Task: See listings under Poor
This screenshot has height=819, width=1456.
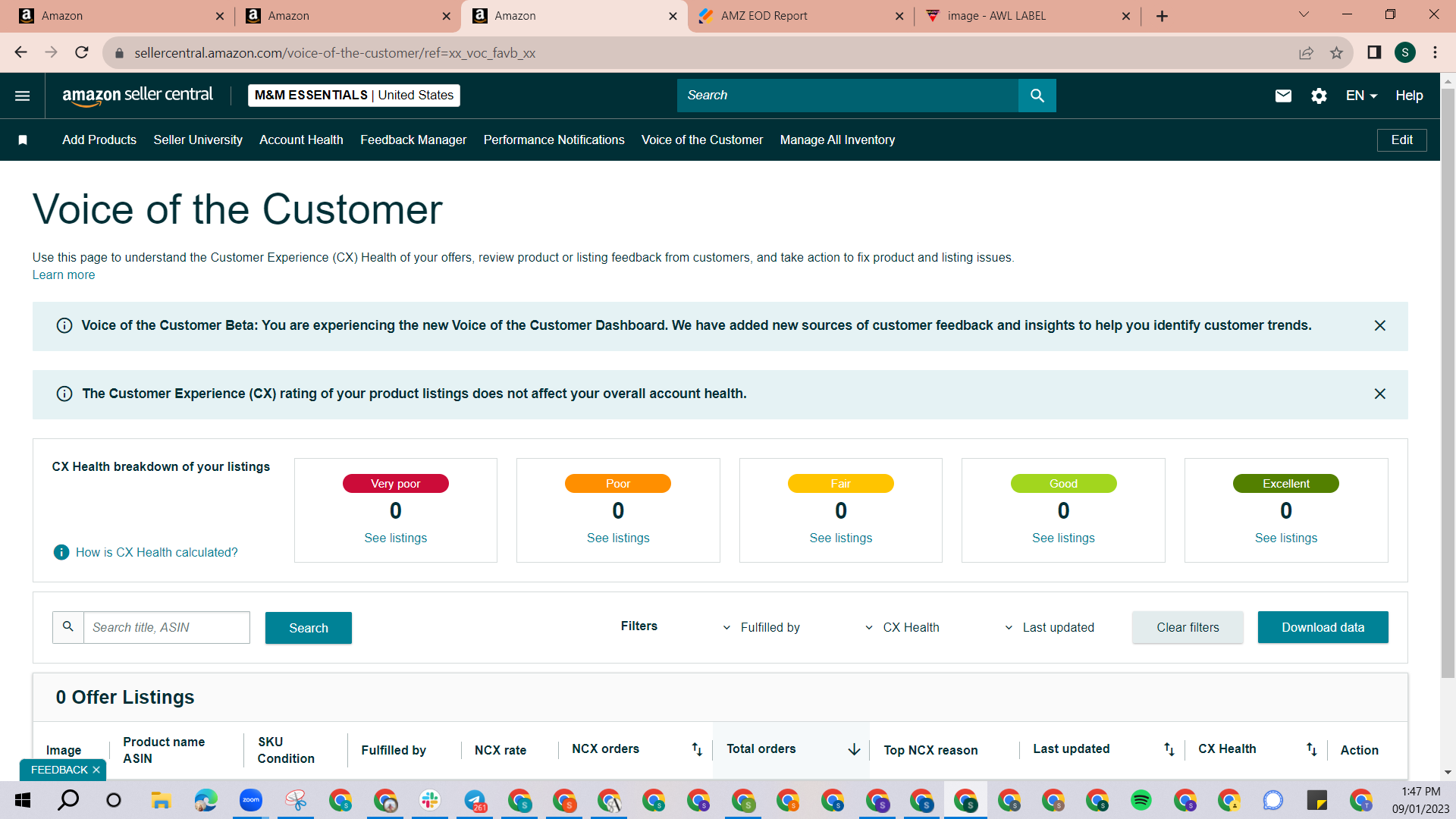Action: click(x=618, y=538)
